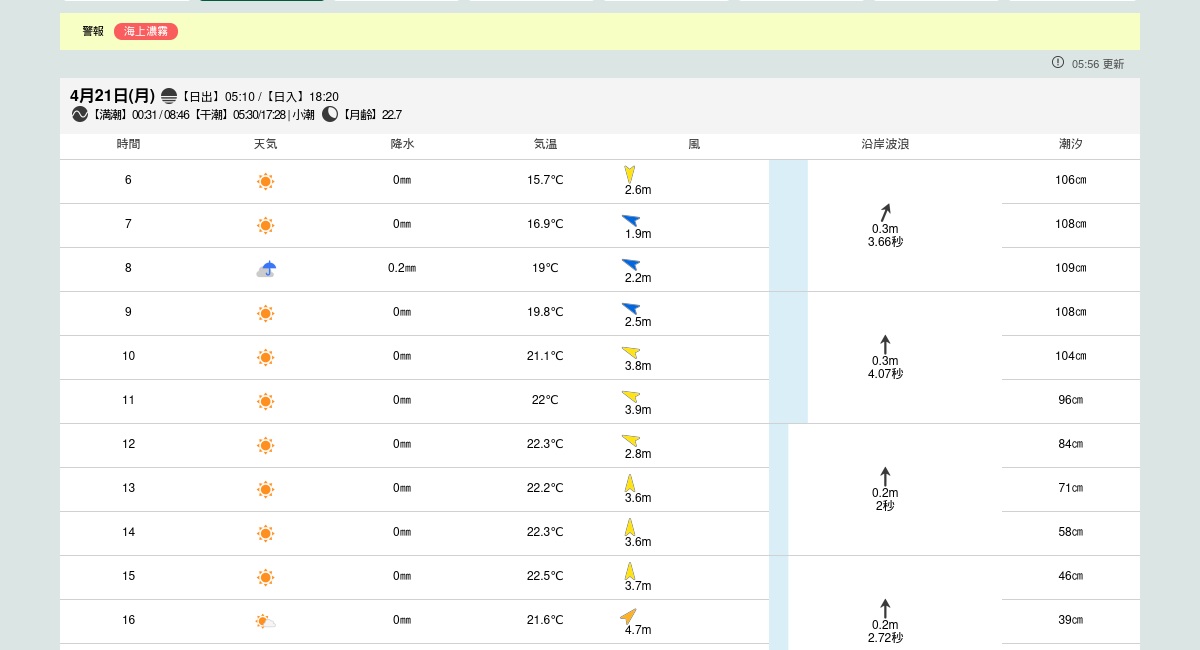Click the 海上濃霧 warning badge

[145, 32]
